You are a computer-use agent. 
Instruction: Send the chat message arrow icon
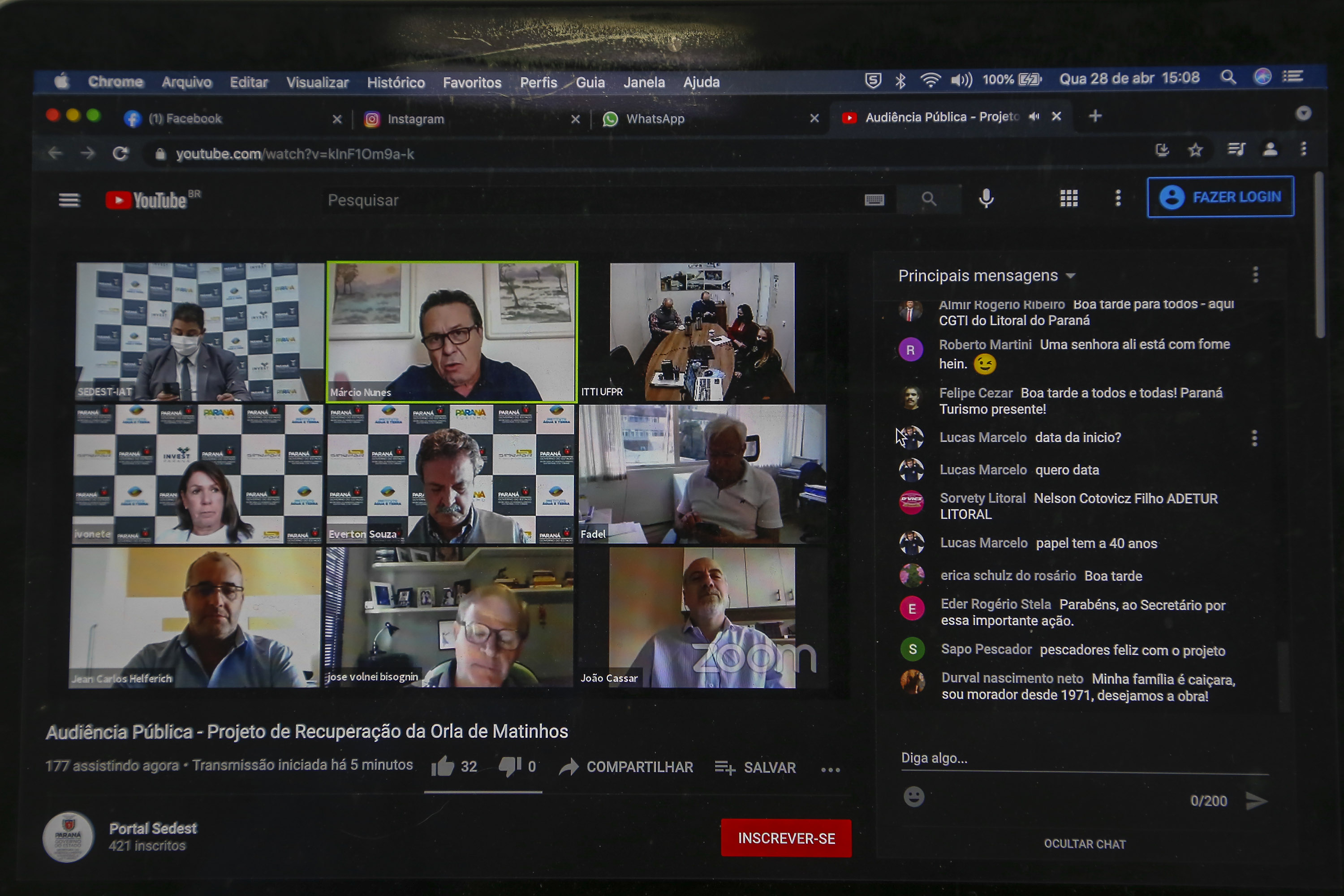point(1256,801)
